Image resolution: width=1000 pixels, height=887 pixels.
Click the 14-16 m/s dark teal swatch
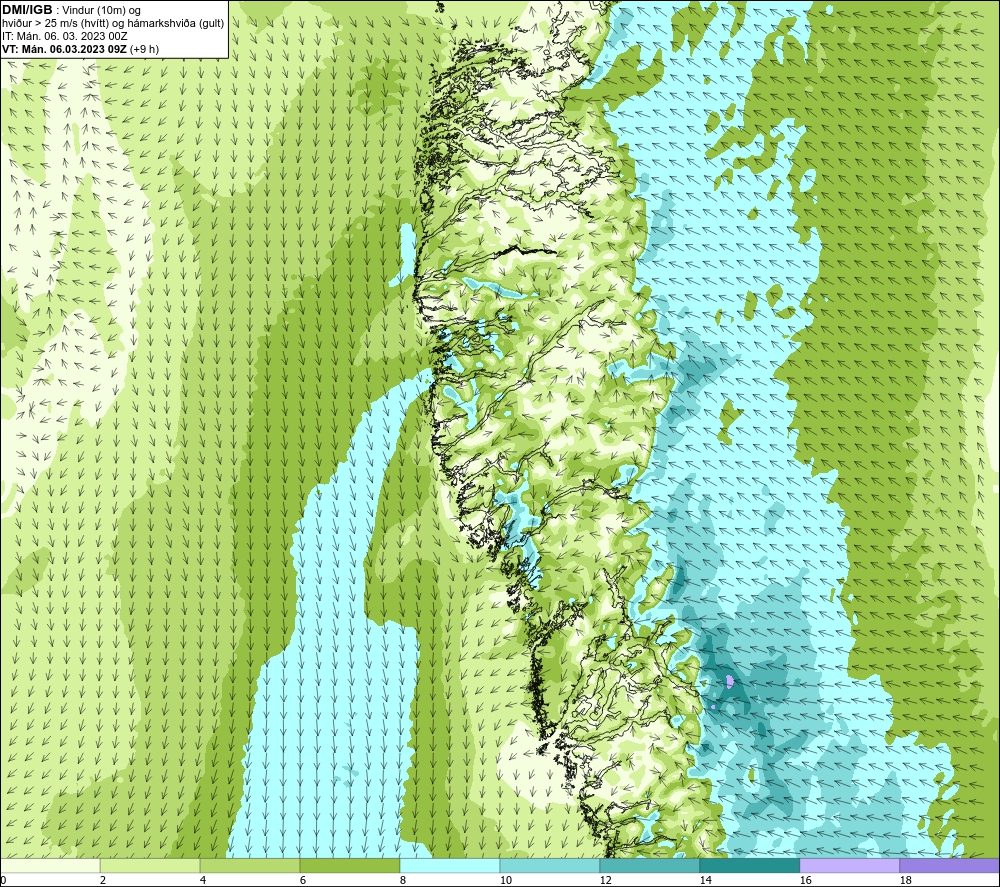click(749, 865)
